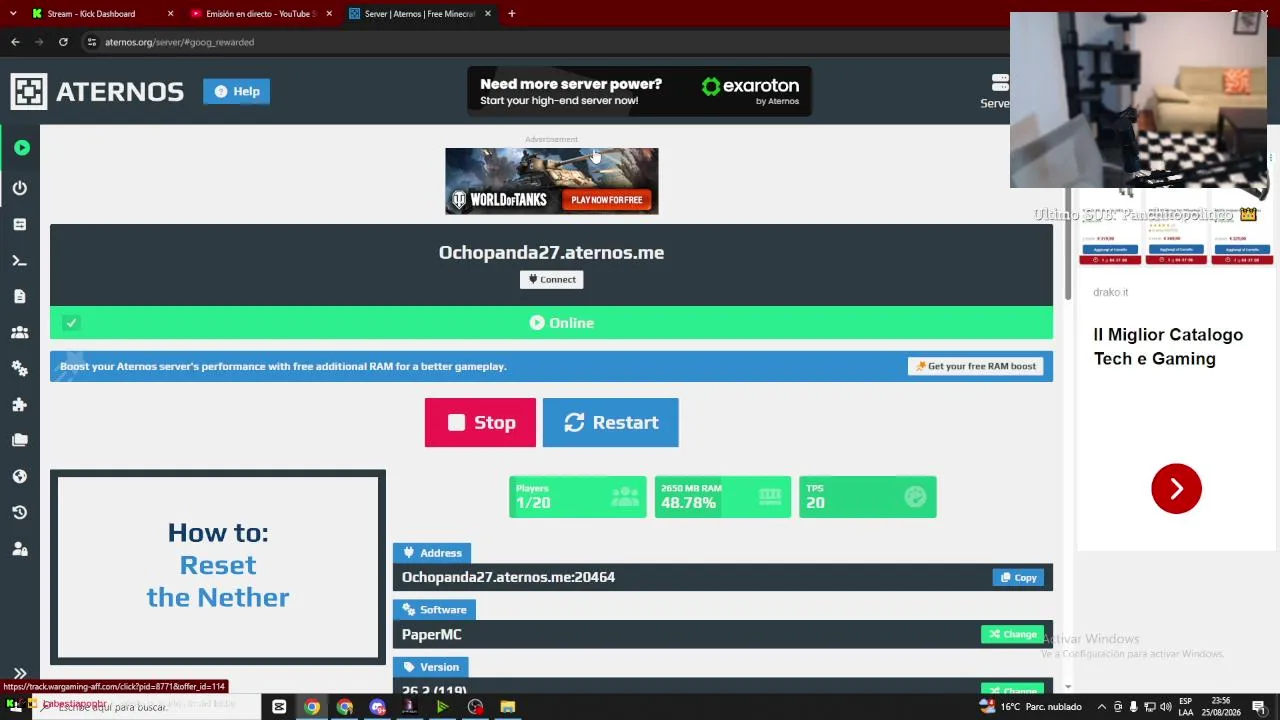
Task: Open the weather widget showing 16°C
Action: pos(1030,707)
